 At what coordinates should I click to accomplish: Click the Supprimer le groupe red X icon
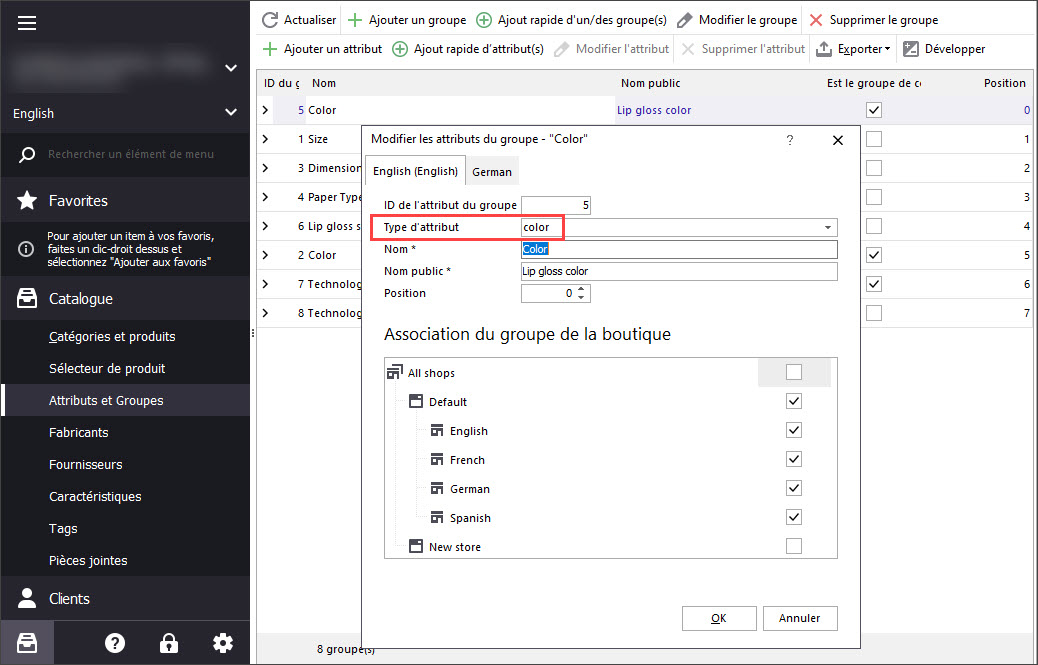click(816, 20)
